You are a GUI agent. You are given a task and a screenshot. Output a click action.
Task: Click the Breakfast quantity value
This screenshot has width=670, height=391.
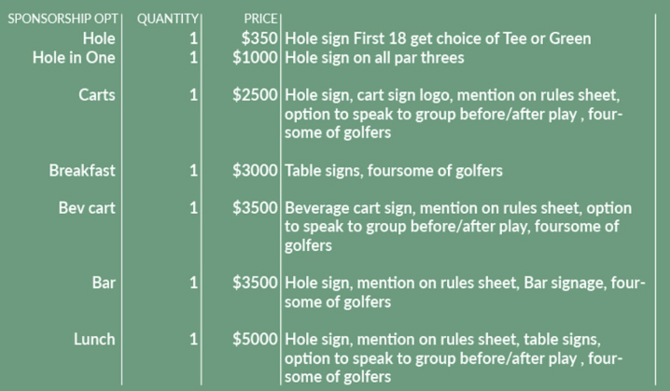194,171
